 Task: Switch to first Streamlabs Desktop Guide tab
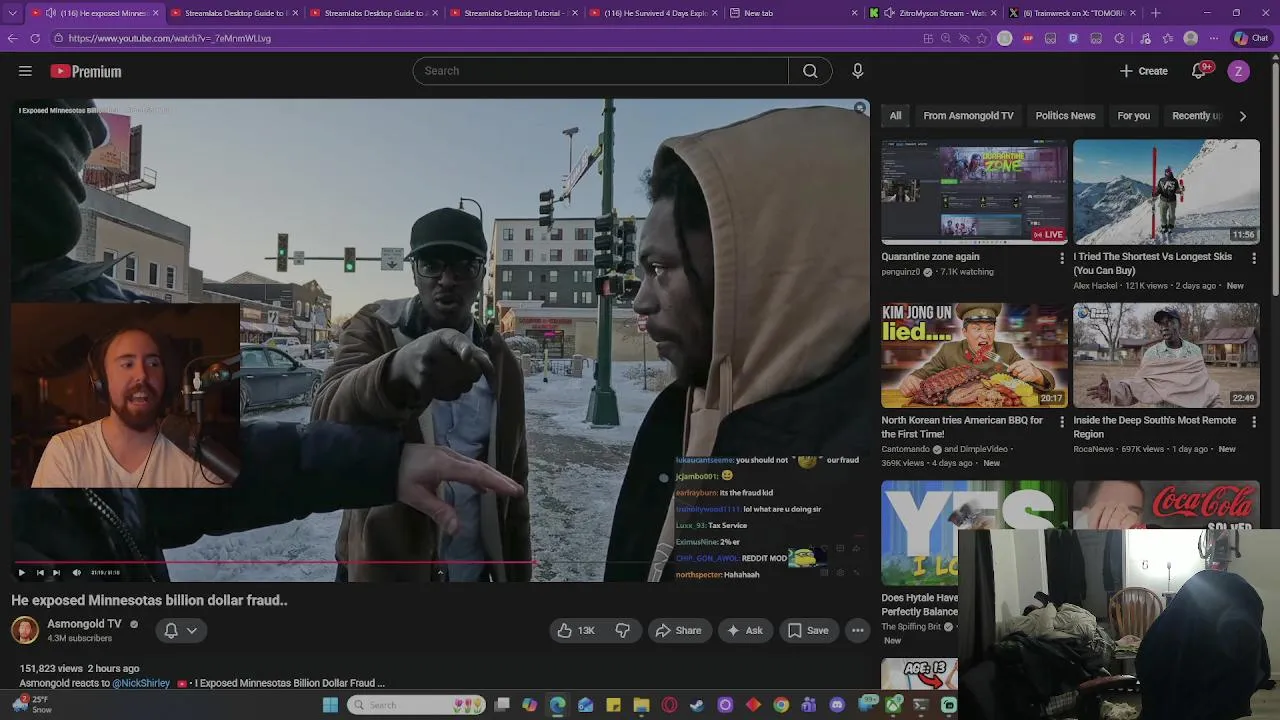point(233,13)
